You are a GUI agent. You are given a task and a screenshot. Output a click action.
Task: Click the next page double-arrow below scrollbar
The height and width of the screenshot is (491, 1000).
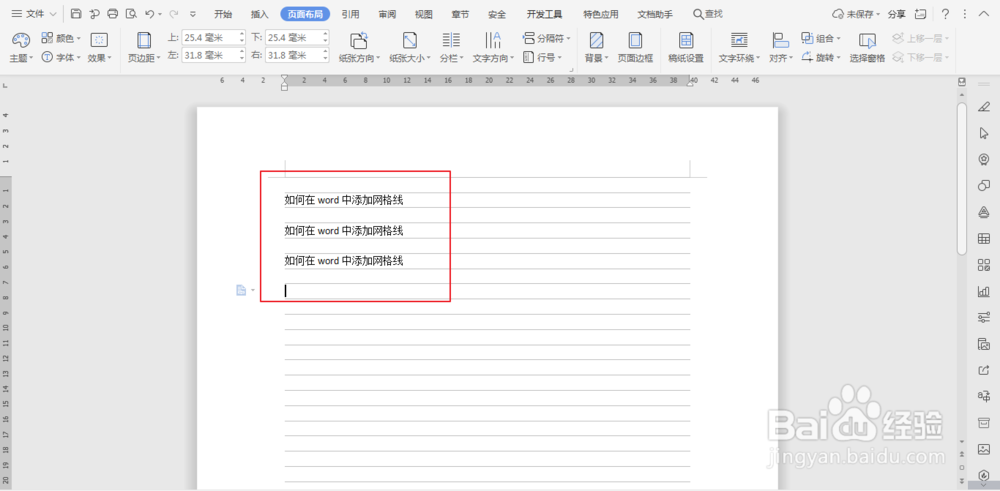(962, 481)
